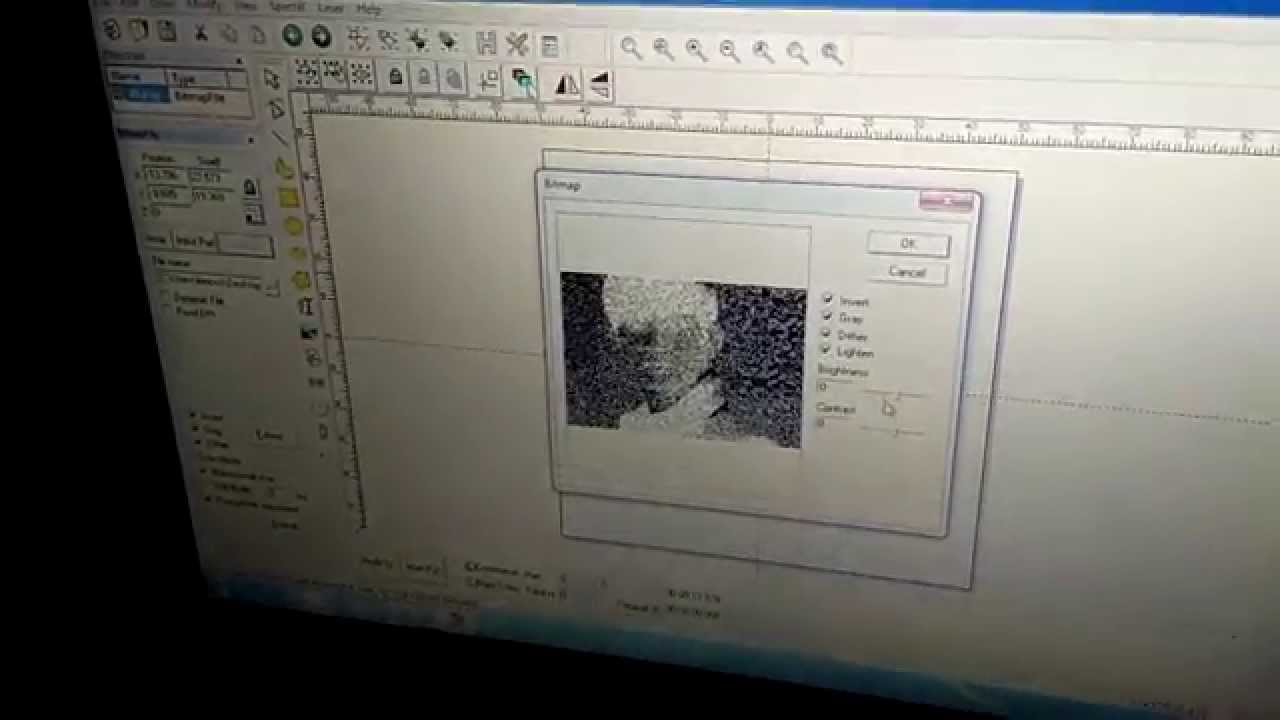Screen dimensions: 1280x720
Task: Select the yellow Rectangle tool
Action: (289, 198)
